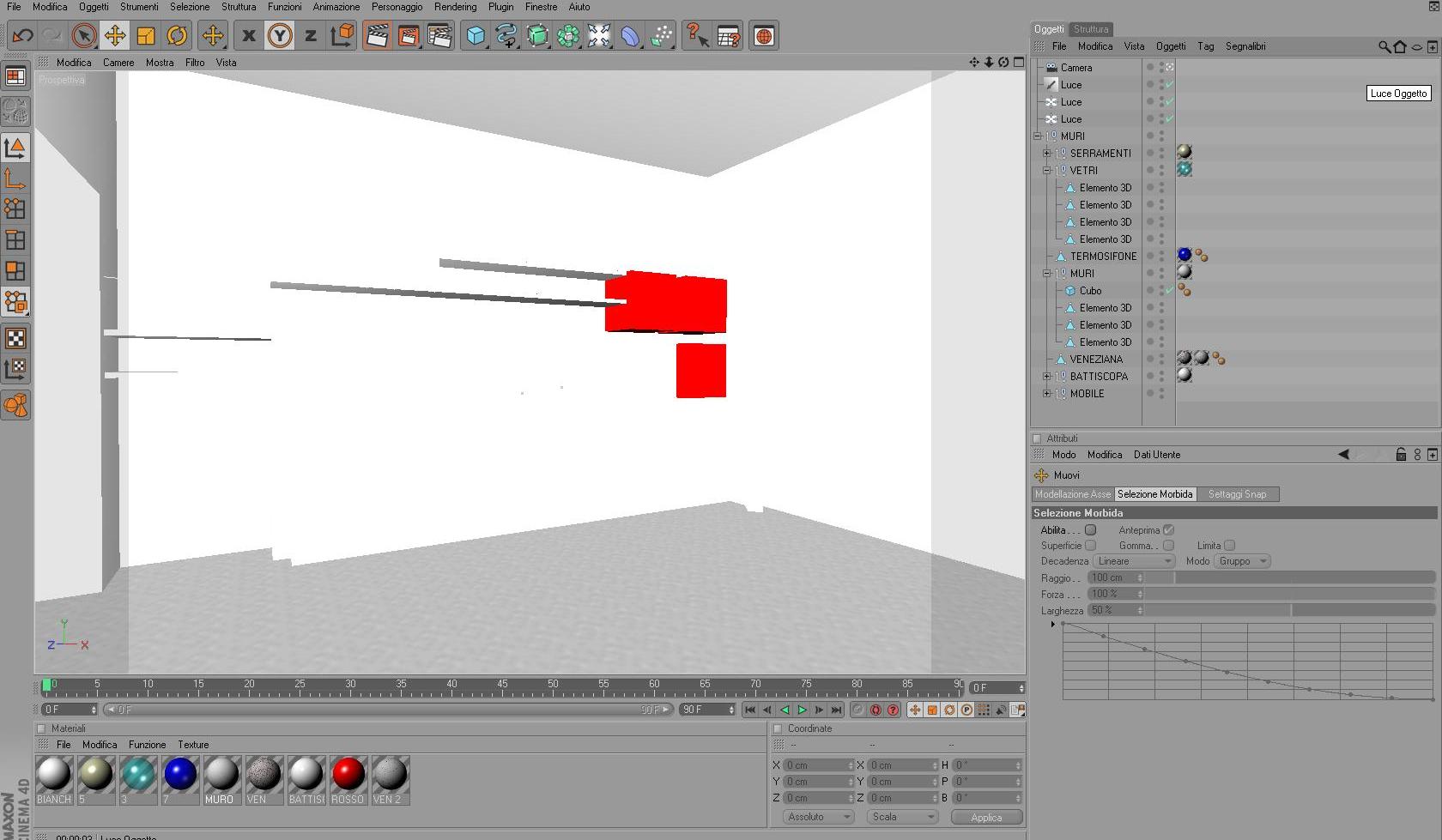Open Modo Gruppo dropdown
Viewport: 1442px width, 840px height.
tap(1242, 561)
